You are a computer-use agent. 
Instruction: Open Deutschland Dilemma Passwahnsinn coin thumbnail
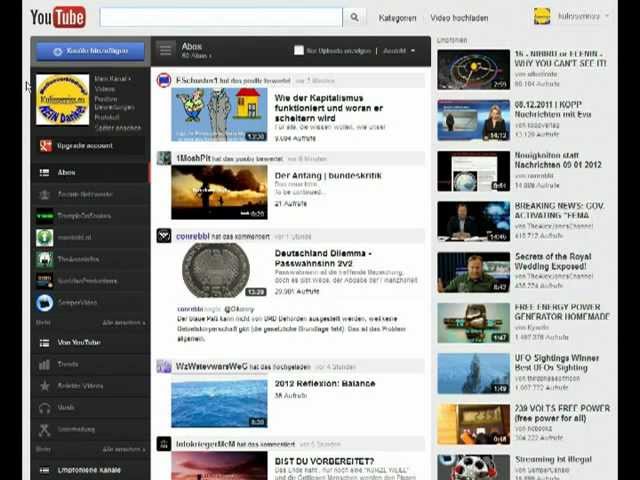219,270
